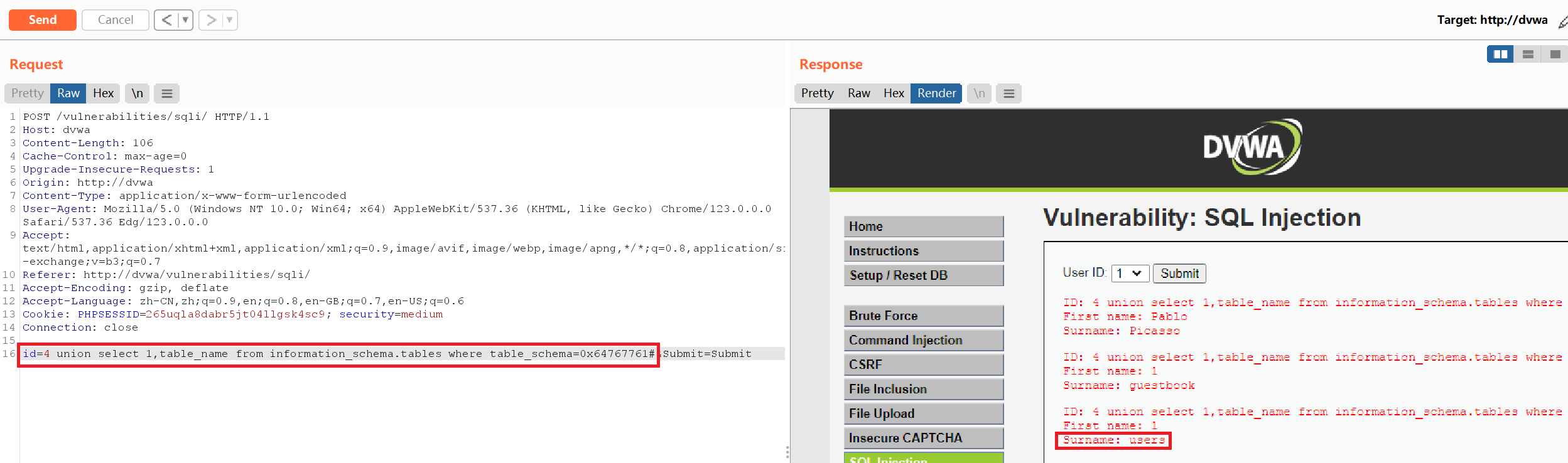Viewport: 1568px width, 463px height.
Task: Open the Home link in the DVWA menu
Action: pyautogui.click(x=924, y=226)
